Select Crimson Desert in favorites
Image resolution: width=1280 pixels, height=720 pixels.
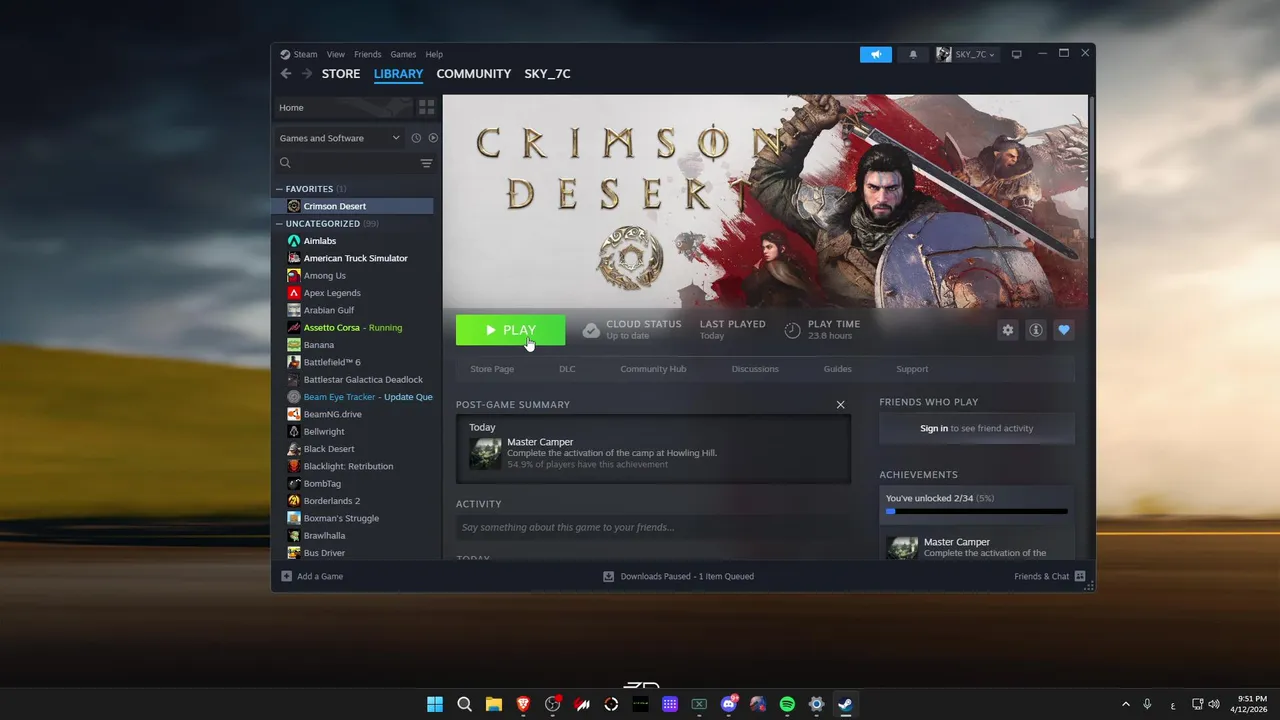[x=355, y=206]
